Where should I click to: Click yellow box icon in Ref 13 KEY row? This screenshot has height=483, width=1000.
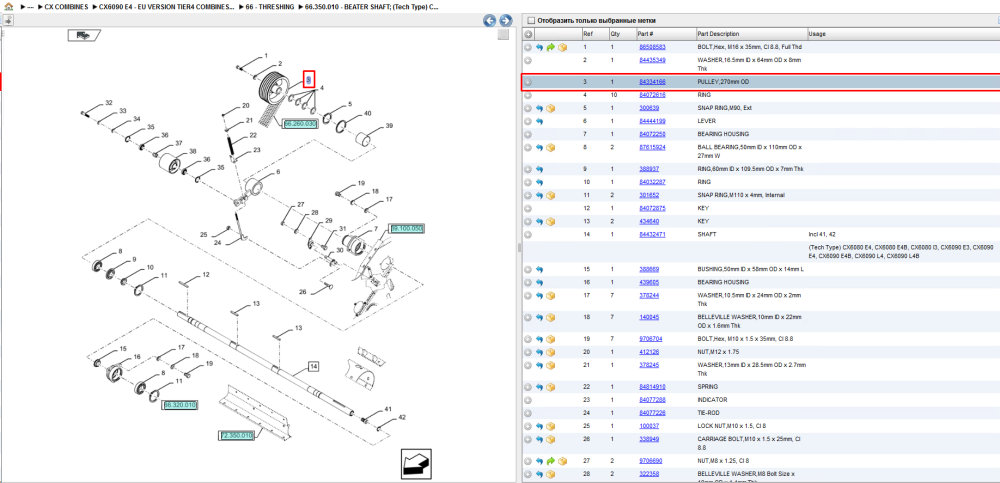click(x=551, y=221)
